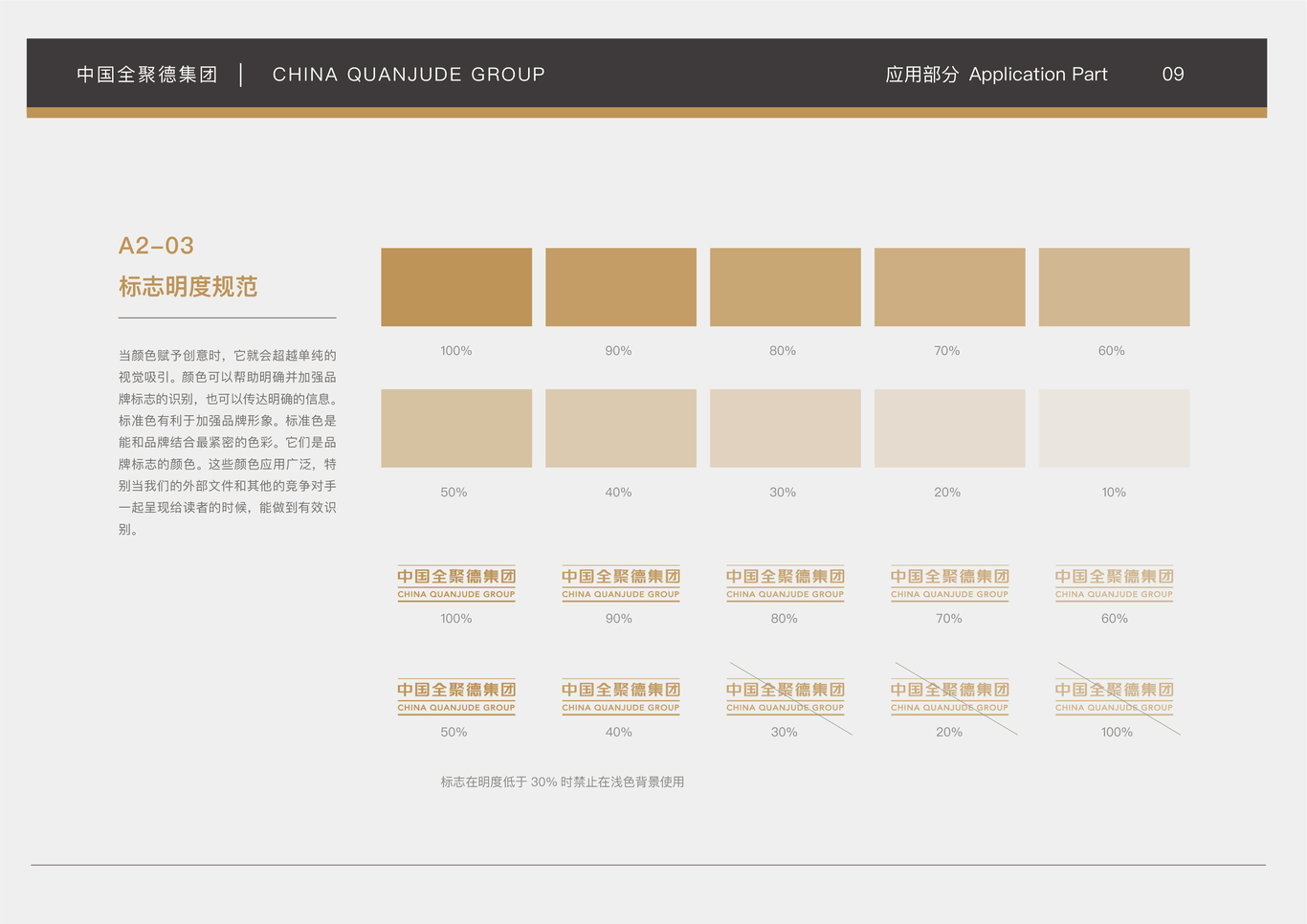Screen dimensions: 1307x924
Task: Click the crossed-out logo labeled 100%
Action: point(1115,697)
